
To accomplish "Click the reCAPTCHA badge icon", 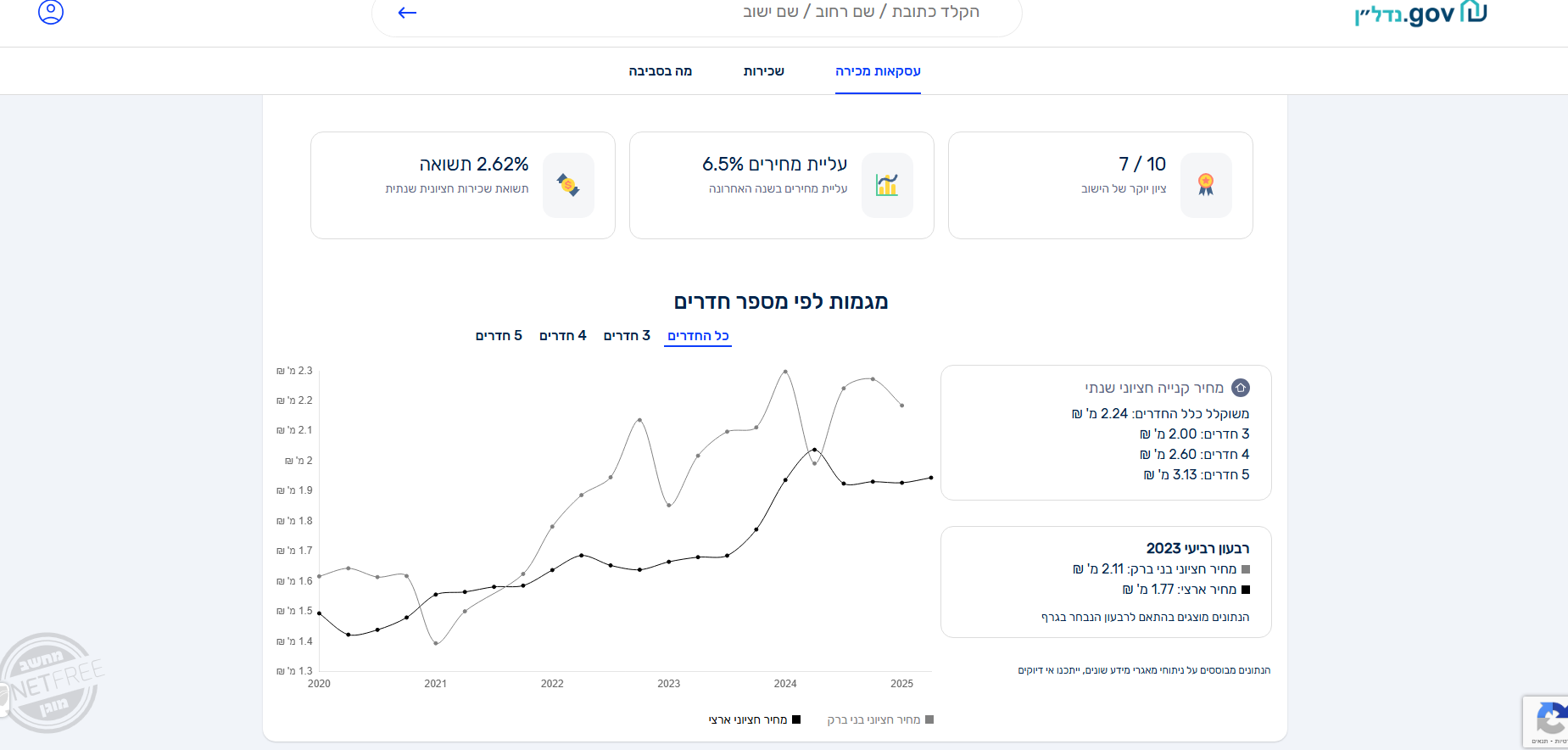I will (x=1551, y=719).
